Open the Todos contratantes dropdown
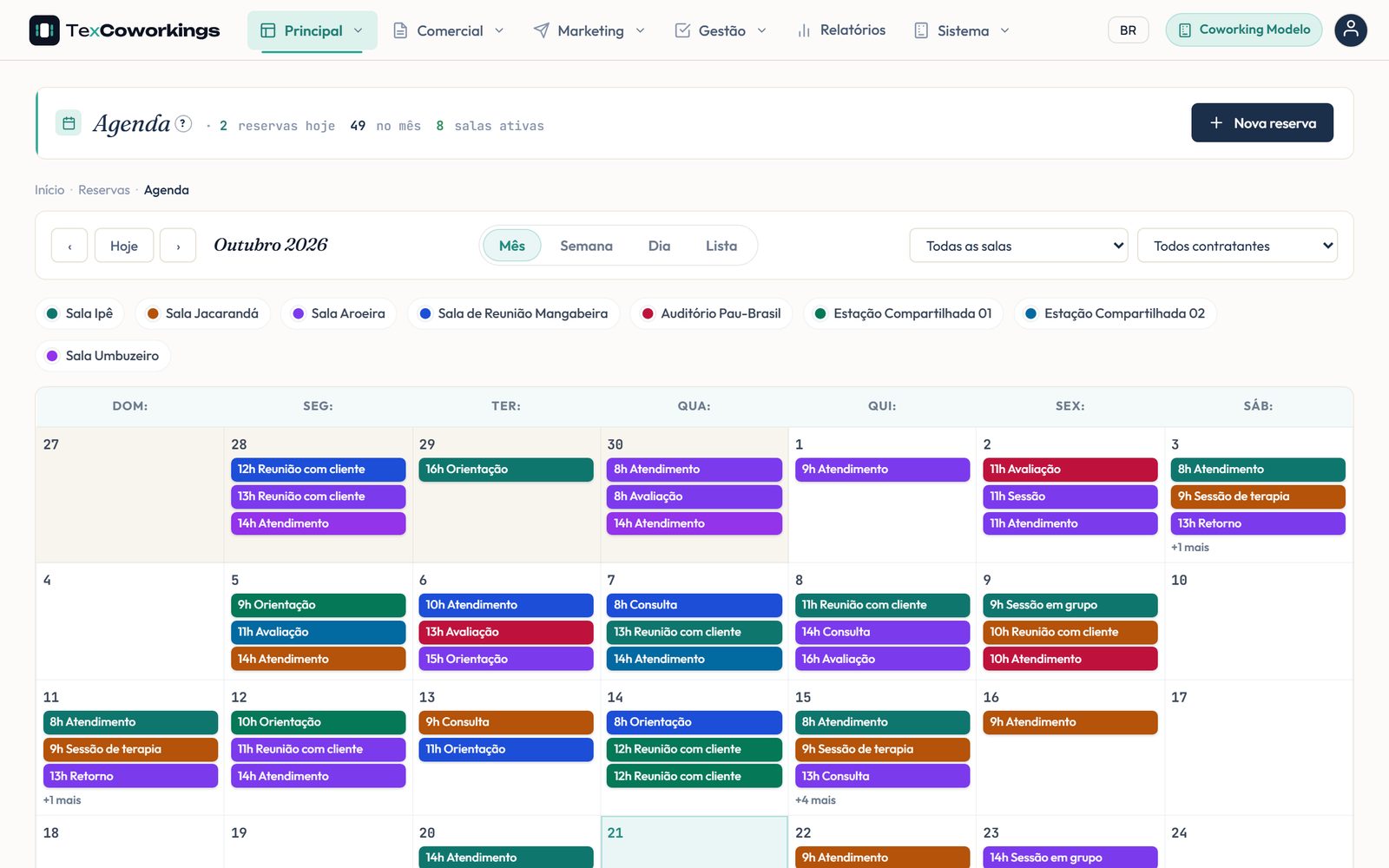This screenshot has height=868, width=1389. [1237, 246]
